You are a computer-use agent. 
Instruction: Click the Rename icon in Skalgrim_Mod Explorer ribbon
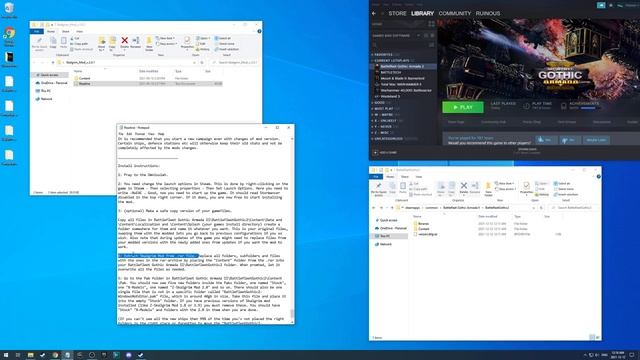point(136,42)
